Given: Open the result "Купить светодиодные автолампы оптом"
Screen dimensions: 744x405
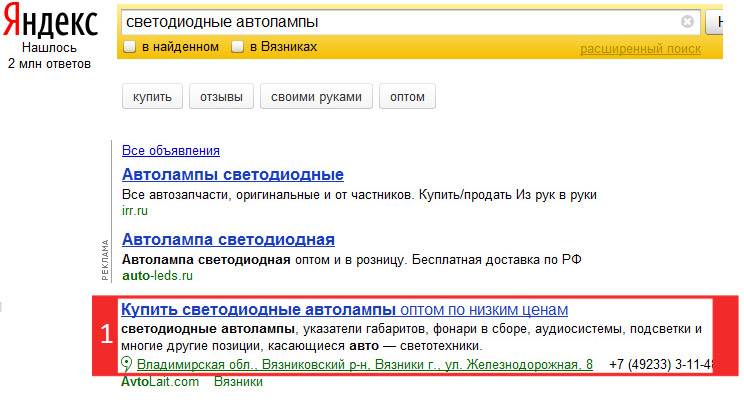Looking at the screenshot, I should [344, 310].
